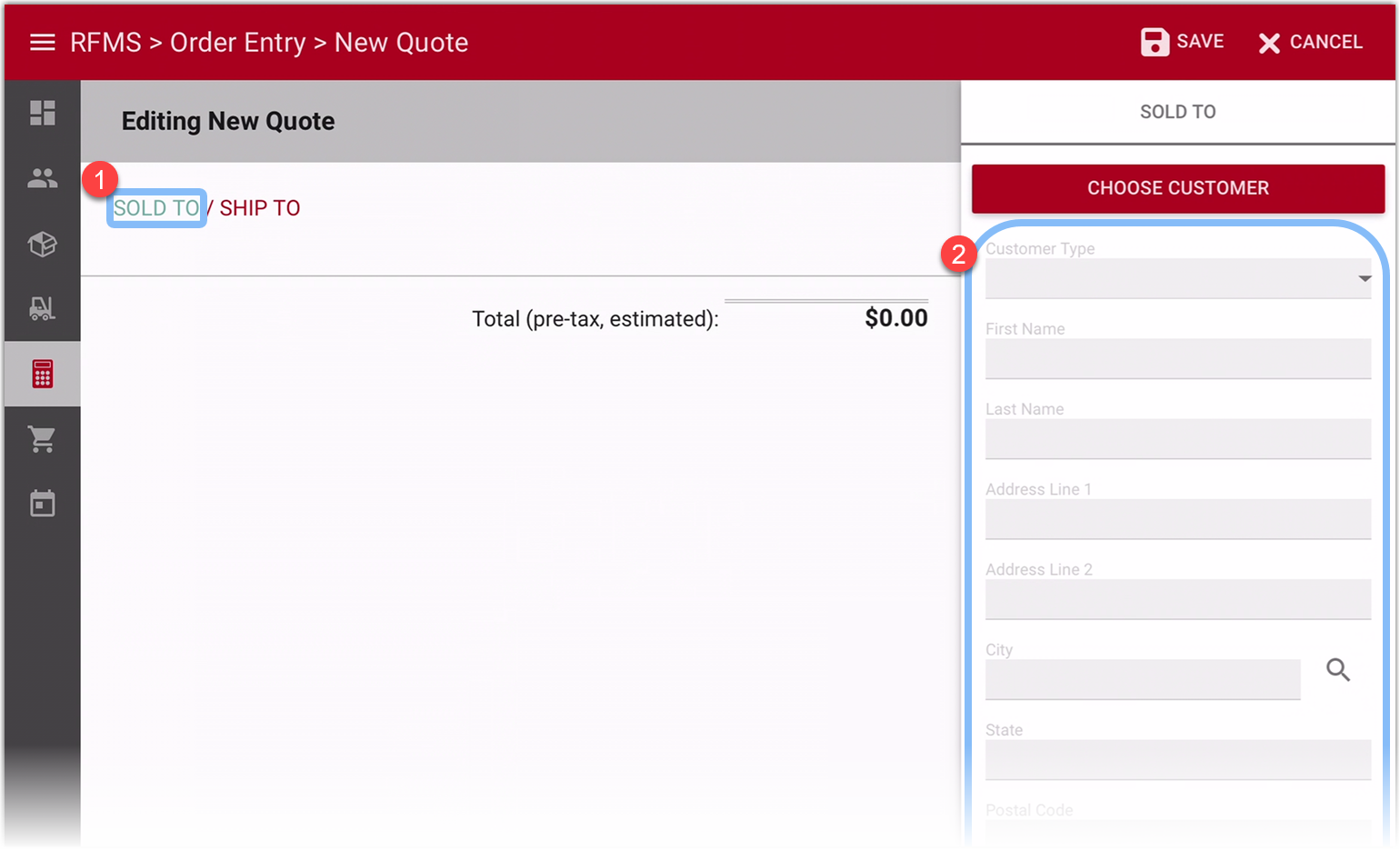Click the $0.00 total amount

click(x=896, y=318)
